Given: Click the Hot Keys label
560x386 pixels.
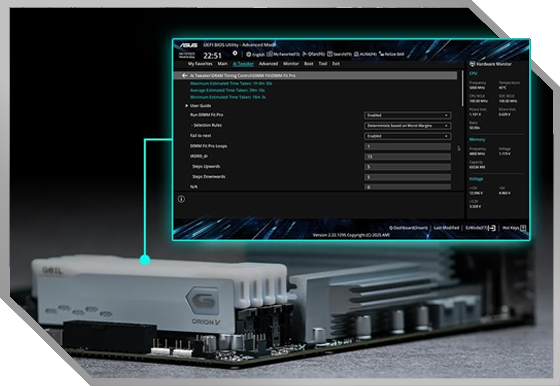Looking at the screenshot, I should click(x=511, y=228).
